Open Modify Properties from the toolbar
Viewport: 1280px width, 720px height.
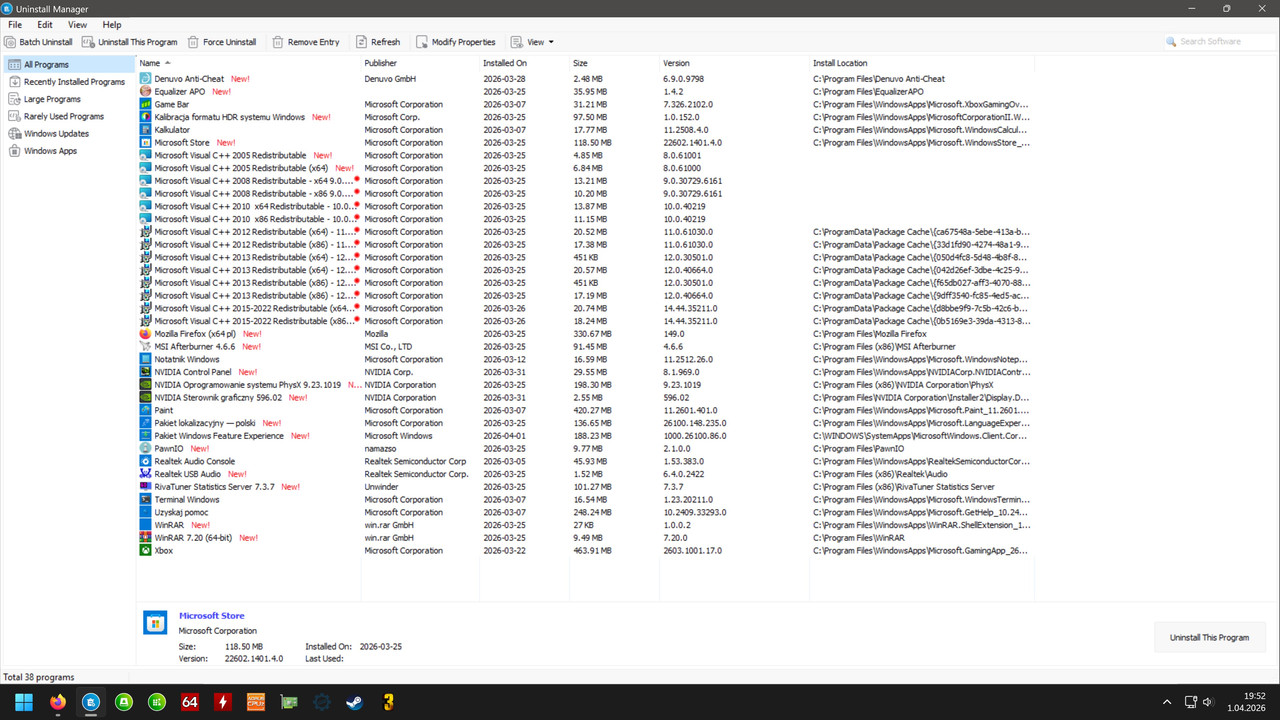point(455,42)
